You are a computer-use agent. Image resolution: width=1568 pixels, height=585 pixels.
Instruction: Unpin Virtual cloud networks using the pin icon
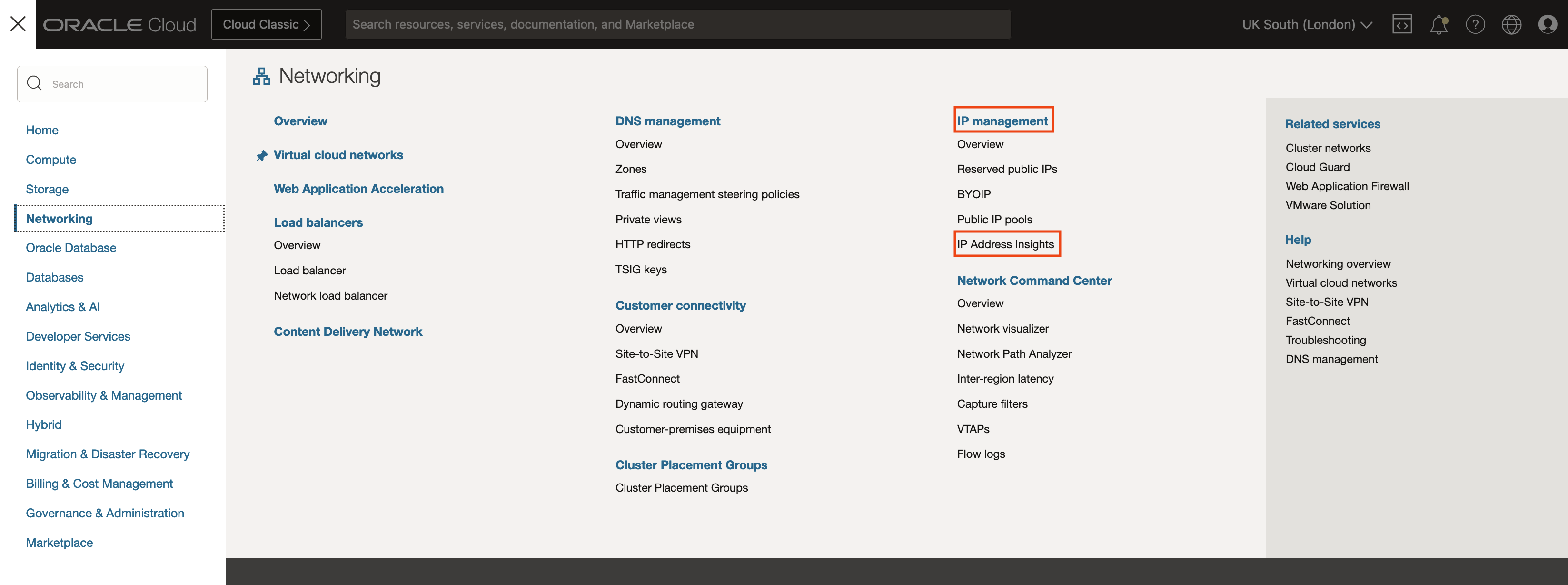pos(262,155)
